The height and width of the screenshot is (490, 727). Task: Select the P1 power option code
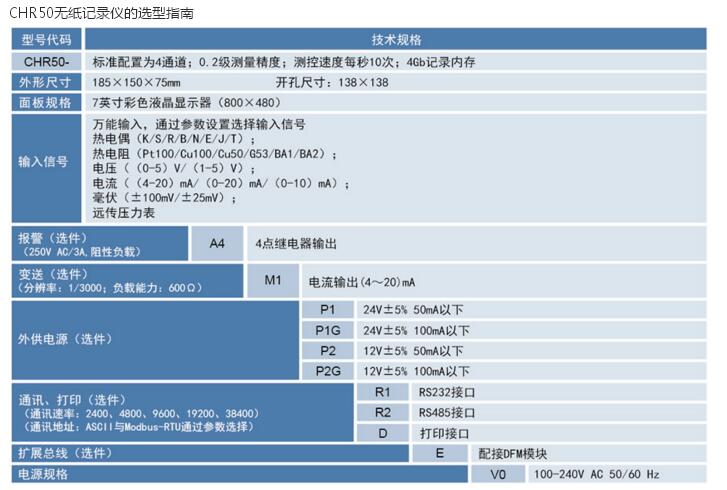pos(328,309)
